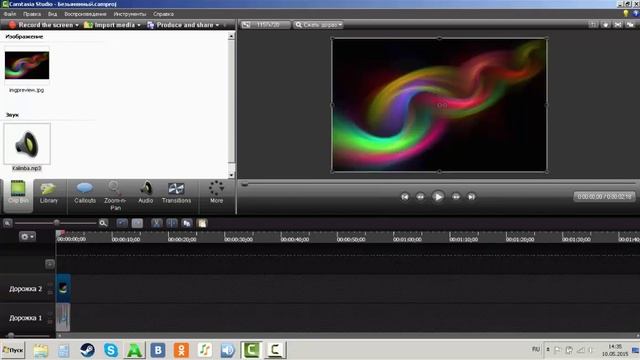Open the Audio tab
This screenshot has height=360, width=640.
(146, 193)
